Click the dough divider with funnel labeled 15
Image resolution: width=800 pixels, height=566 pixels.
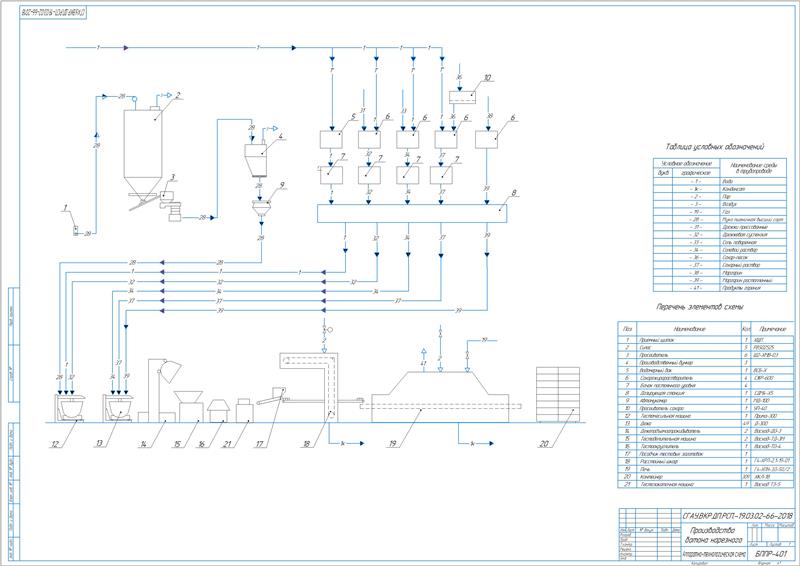(x=188, y=407)
